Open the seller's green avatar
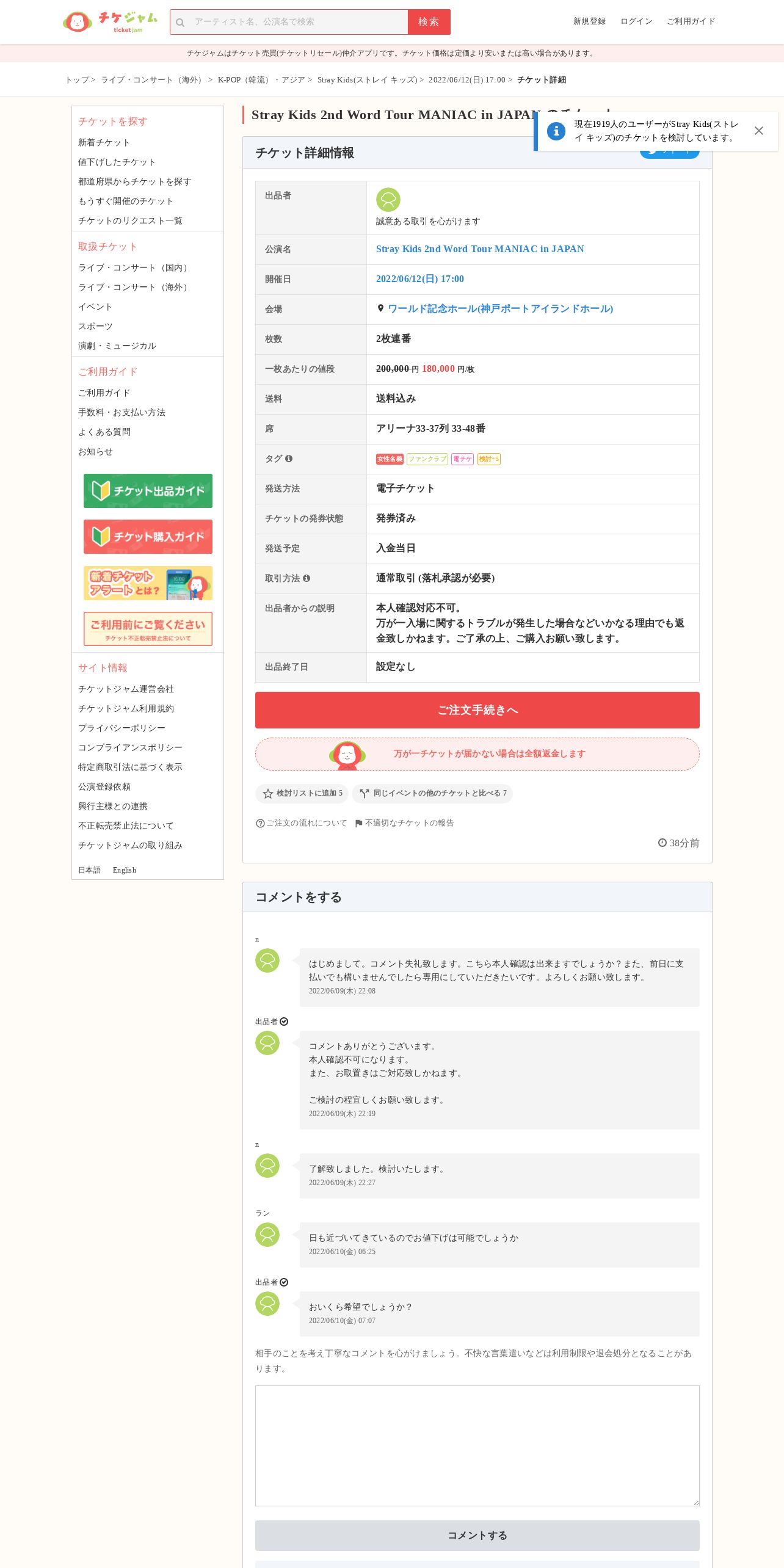Viewport: 784px width, 1568px height. (x=388, y=200)
